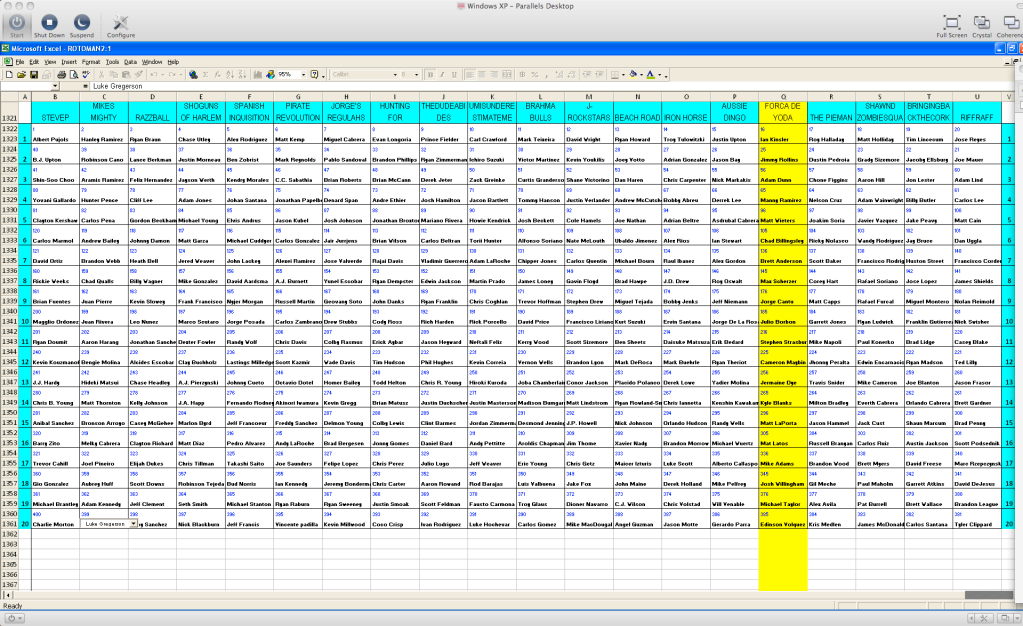Apply Percent style from the toolbar

point(534,74)
